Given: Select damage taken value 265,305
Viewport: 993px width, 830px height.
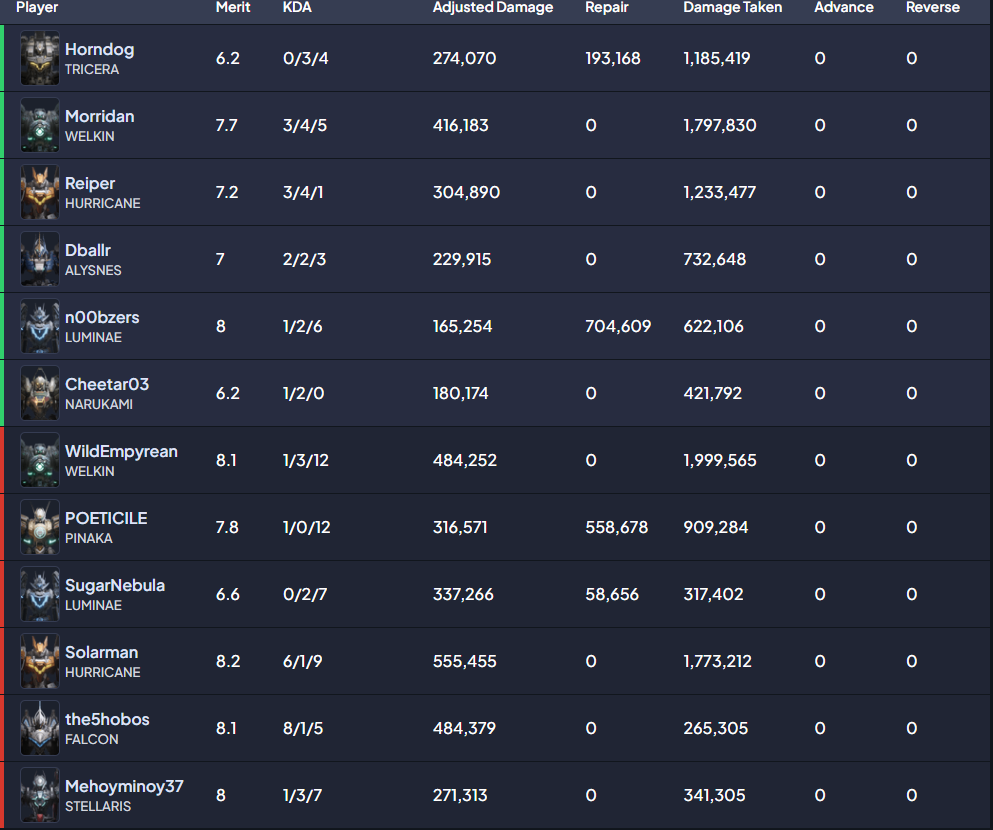Looking at the screenshot, I should point(716,729).
